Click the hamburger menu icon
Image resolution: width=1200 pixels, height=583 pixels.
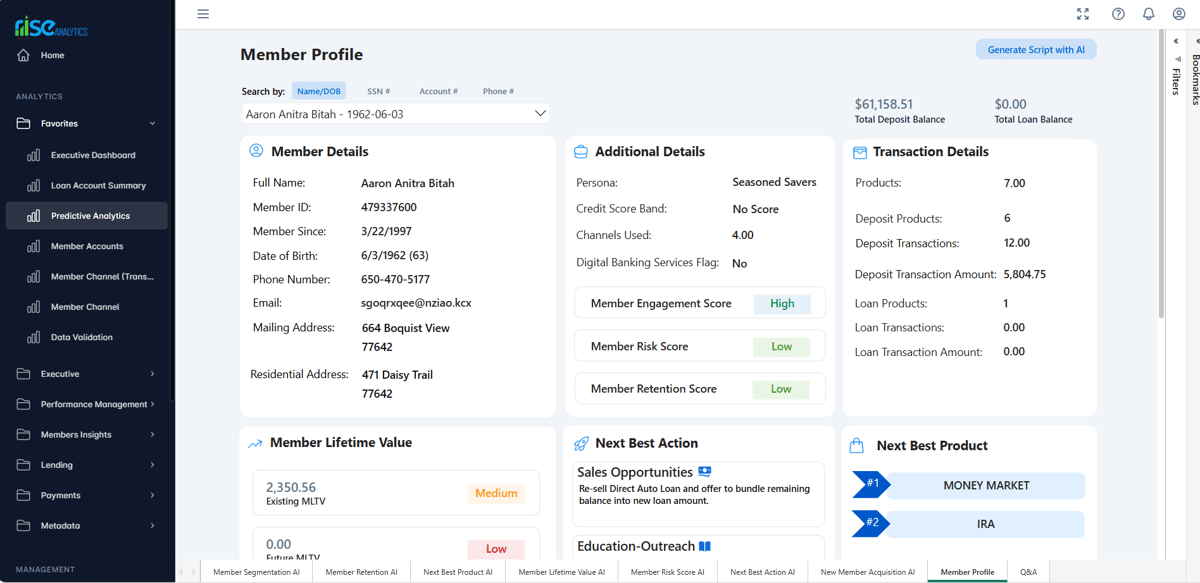203,14
